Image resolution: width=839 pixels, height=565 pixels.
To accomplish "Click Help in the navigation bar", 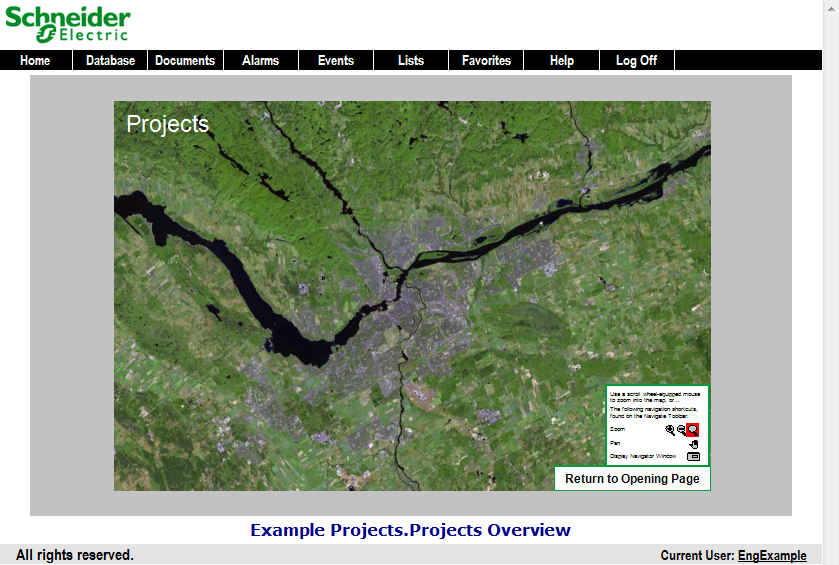I will pos(561,61).
